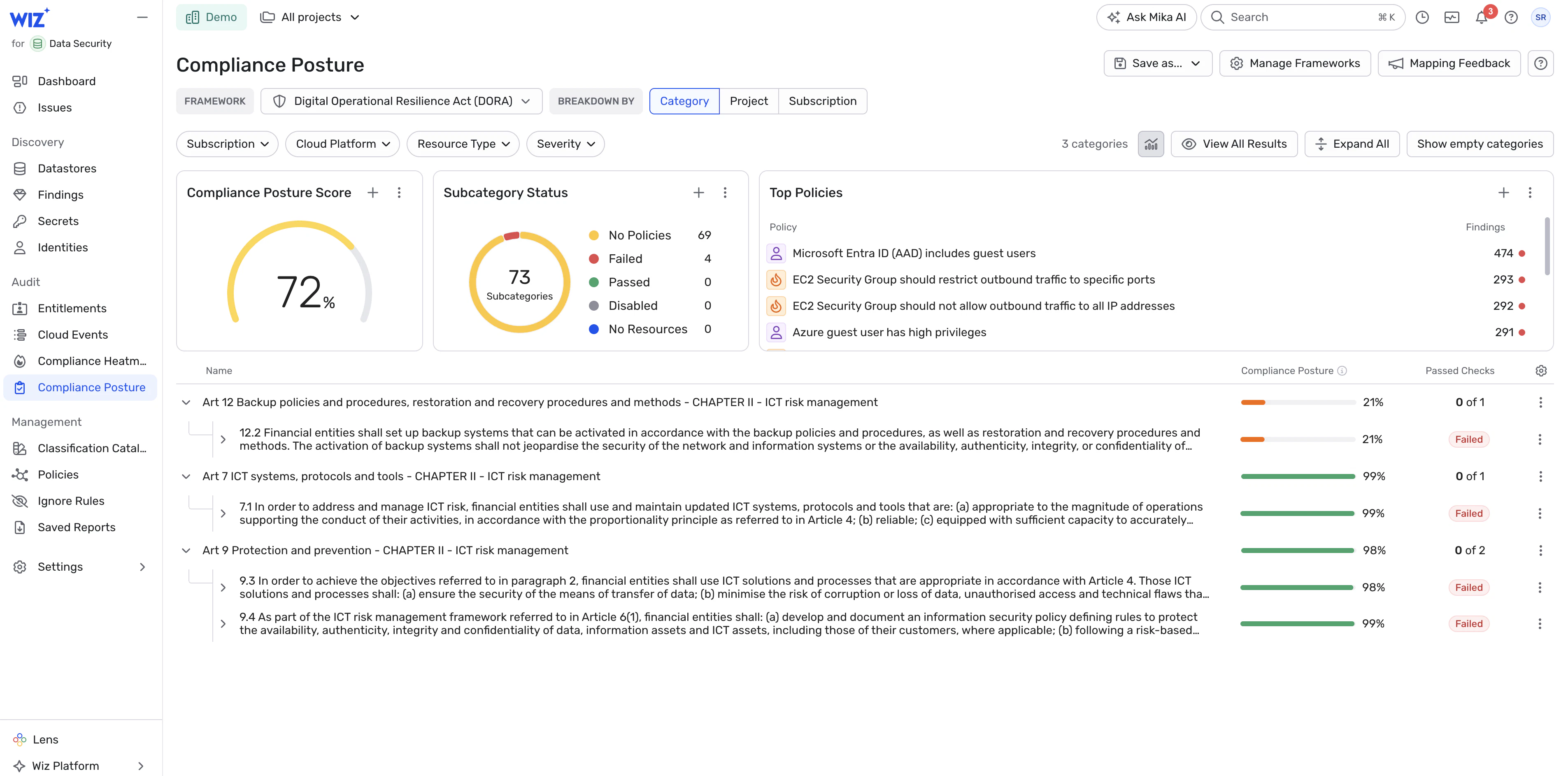Open Art 9 row actions menu
The height and width of the screenshot is (776, 1568).
coord(1540,551)
